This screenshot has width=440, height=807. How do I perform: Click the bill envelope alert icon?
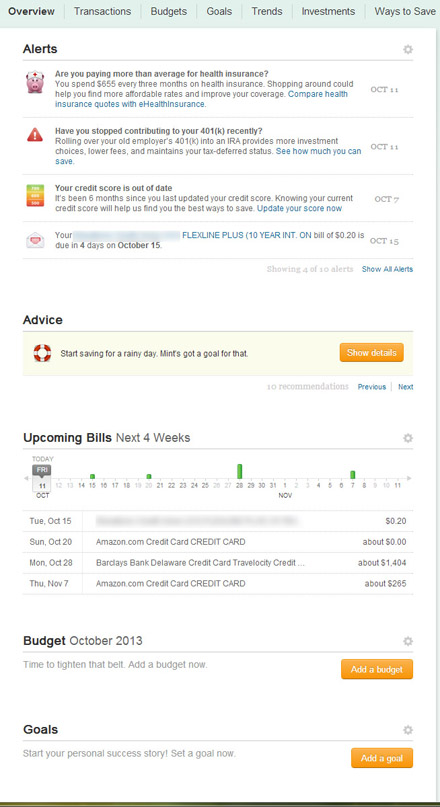click(x=36, y=240)
